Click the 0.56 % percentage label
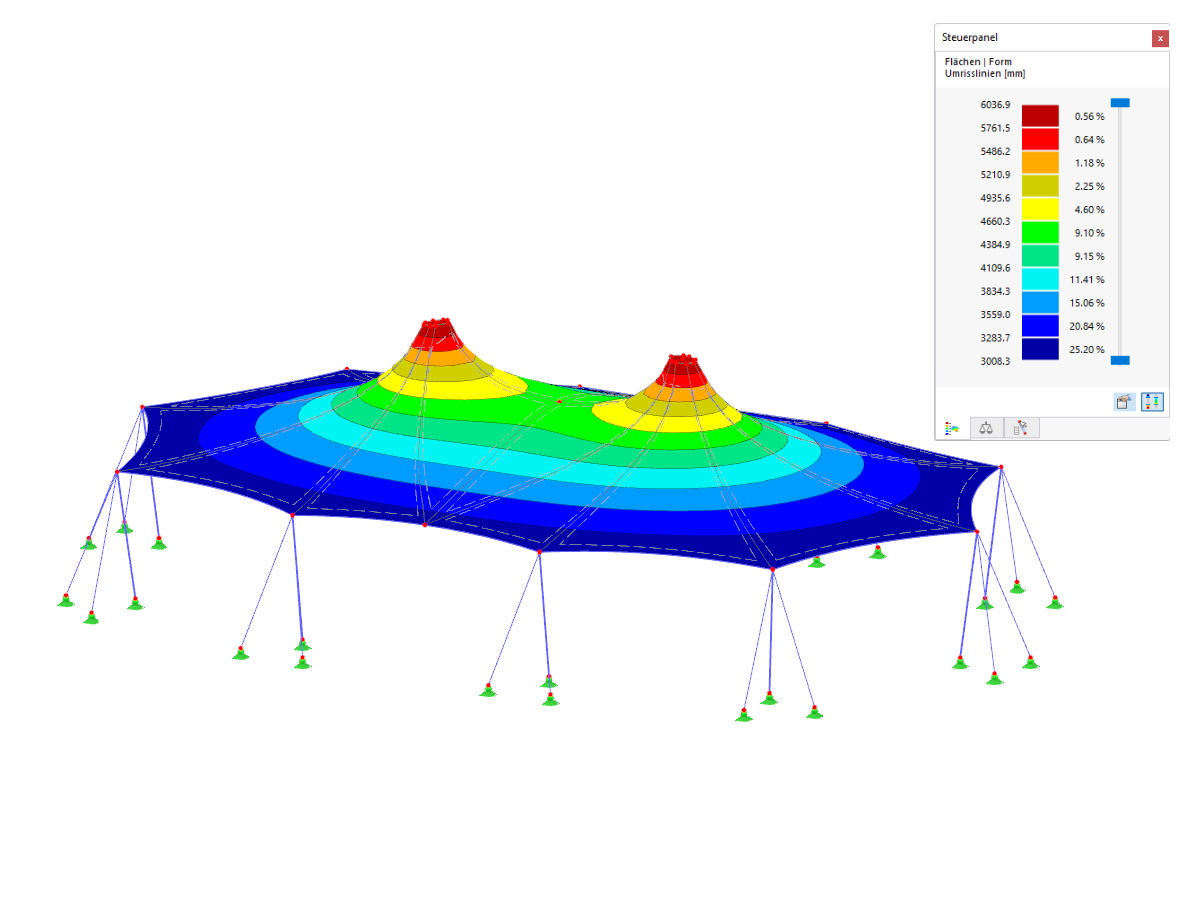Screen dimensions: 1200x900 point(1090,116)
